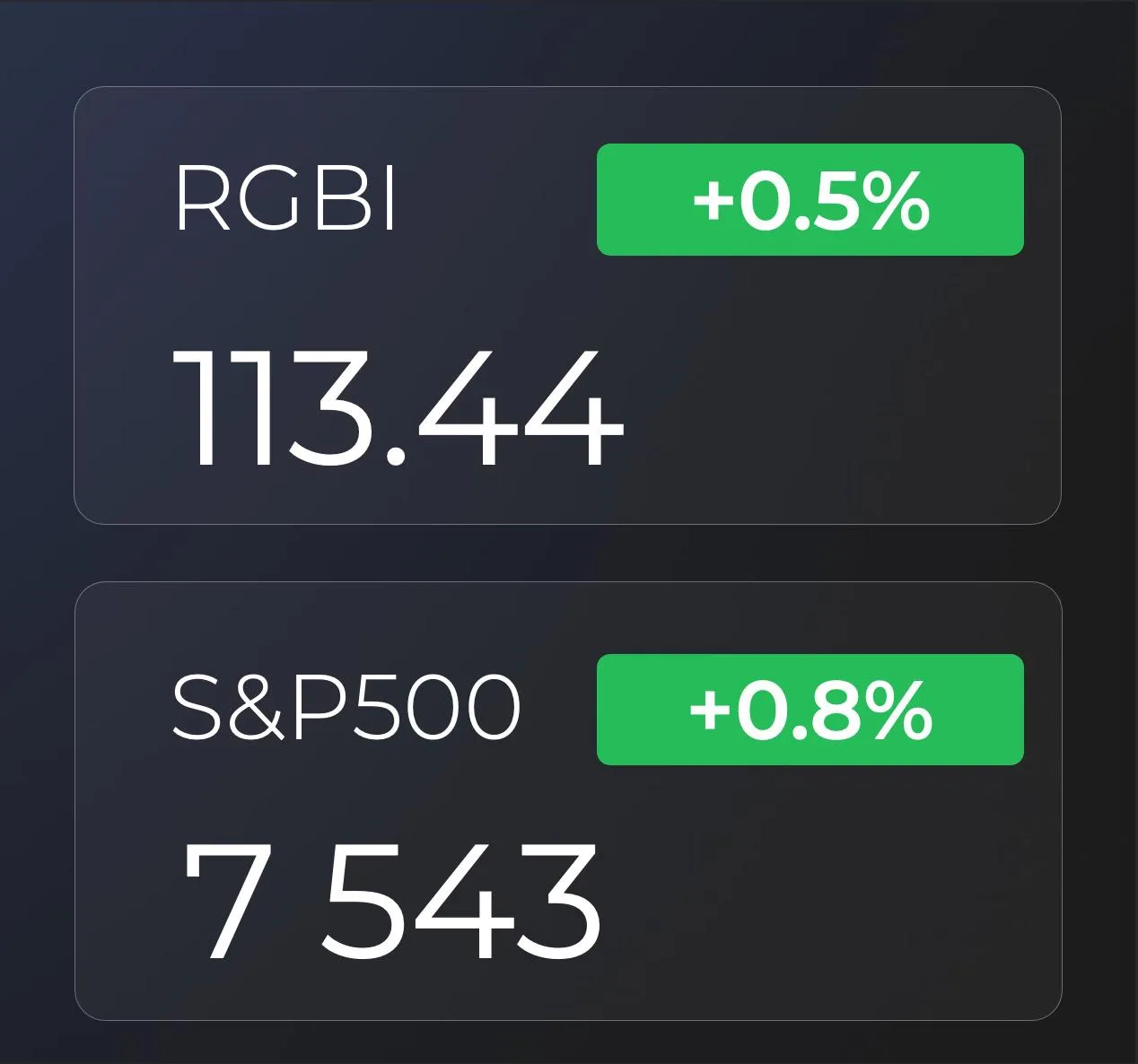Click the RGBI index label
Image resolution: width=1138 pixels, height=1064 pixels.
pos(285,199)
